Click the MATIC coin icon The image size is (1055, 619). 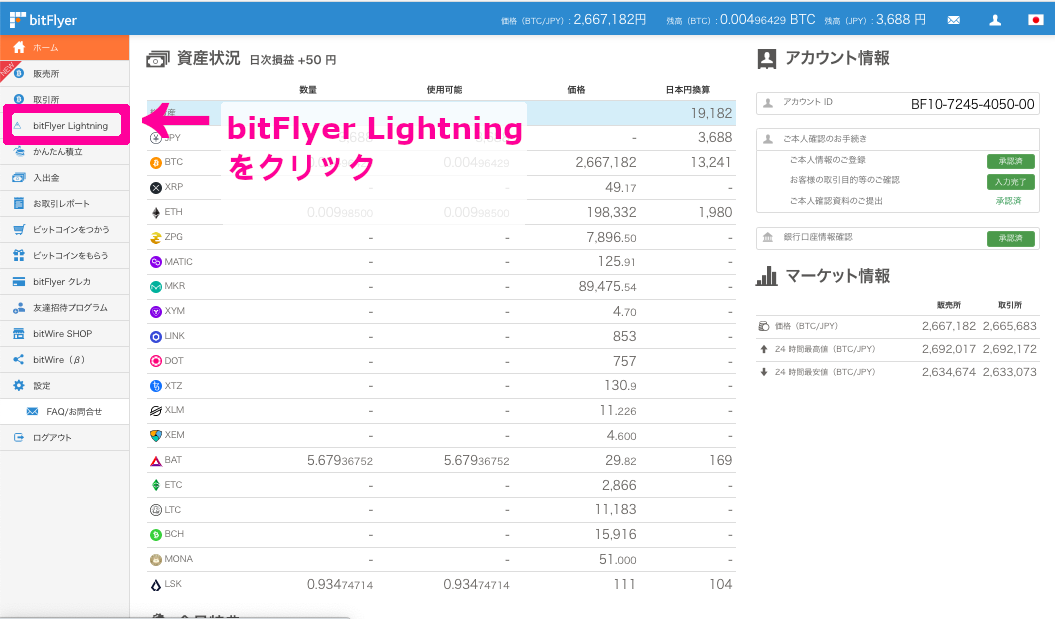point(155,262)
